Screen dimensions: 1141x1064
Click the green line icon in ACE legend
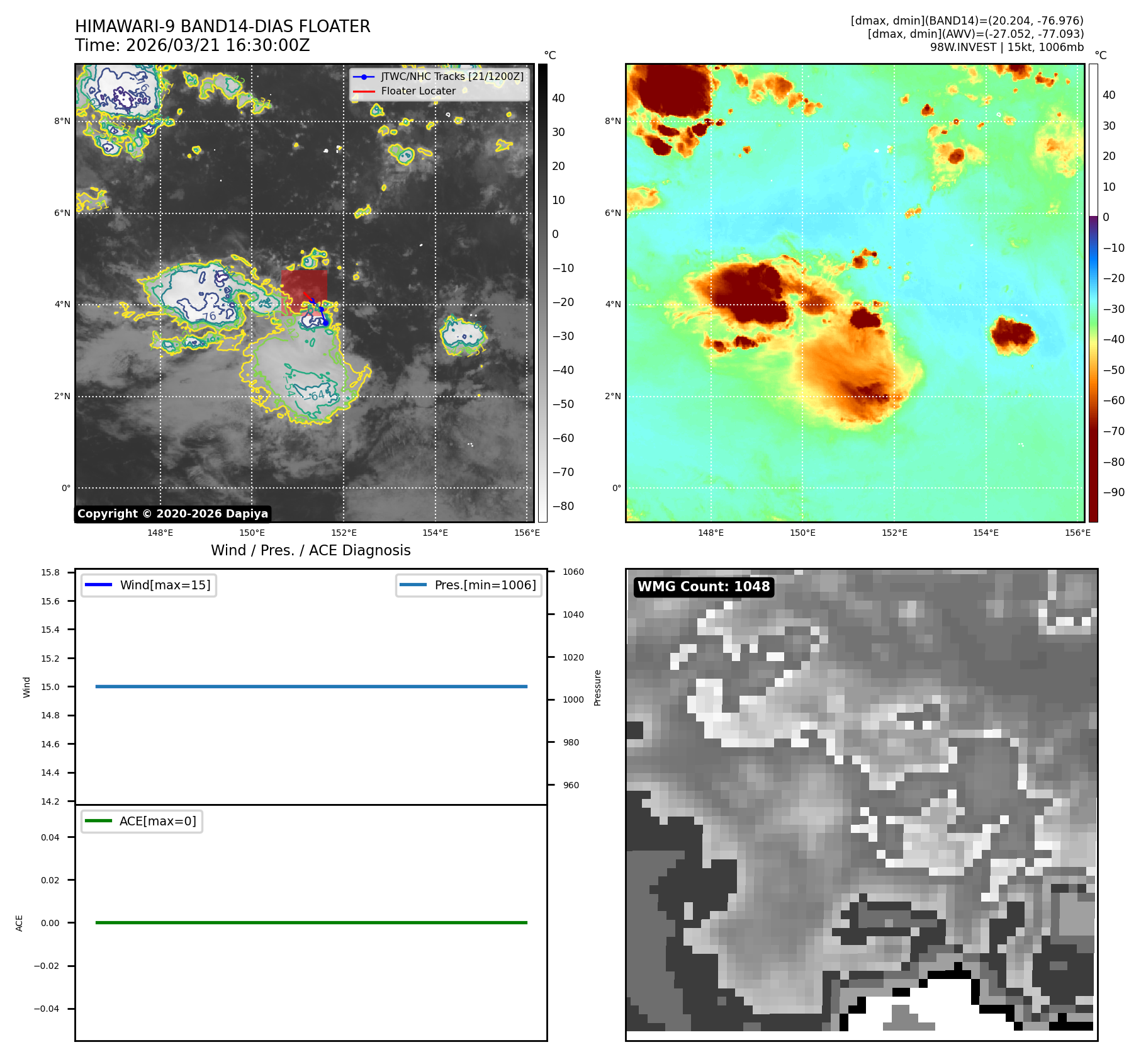click(x=98, y=821)
